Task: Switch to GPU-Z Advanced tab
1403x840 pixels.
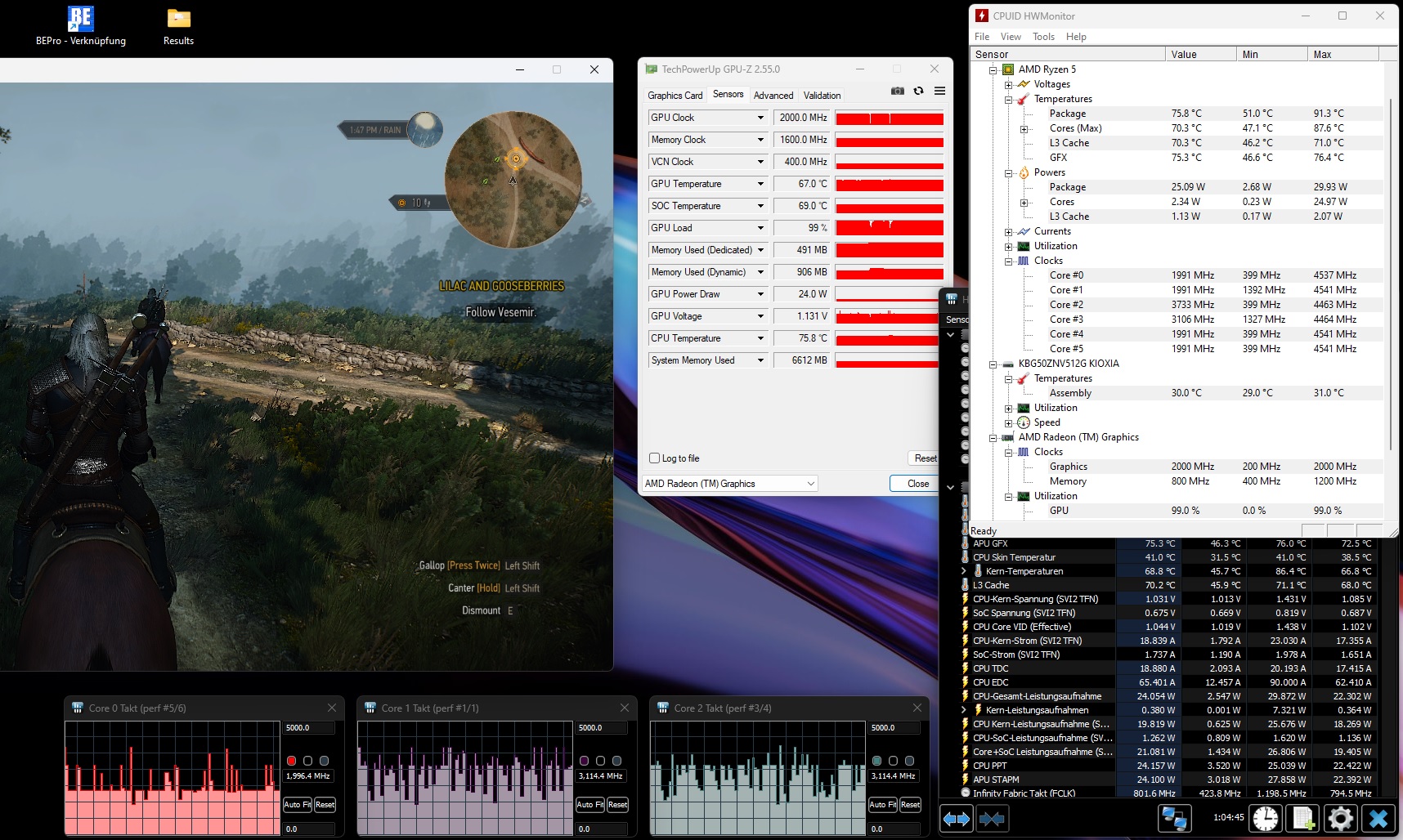Action: coord(773,96)
